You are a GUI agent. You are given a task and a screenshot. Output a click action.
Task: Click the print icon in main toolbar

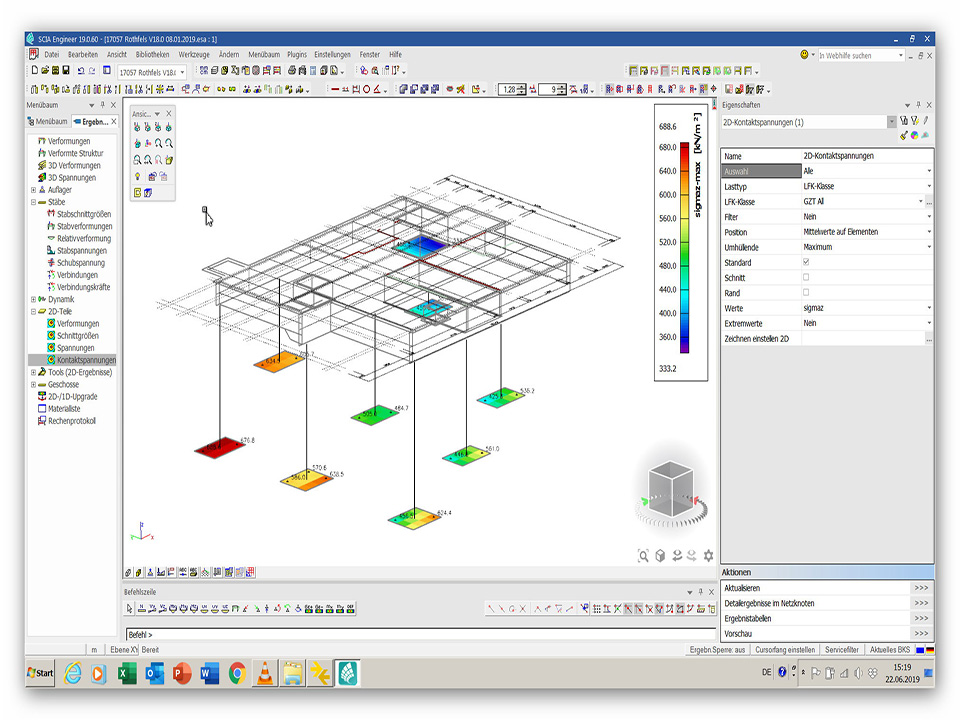(x=291, y=71)
